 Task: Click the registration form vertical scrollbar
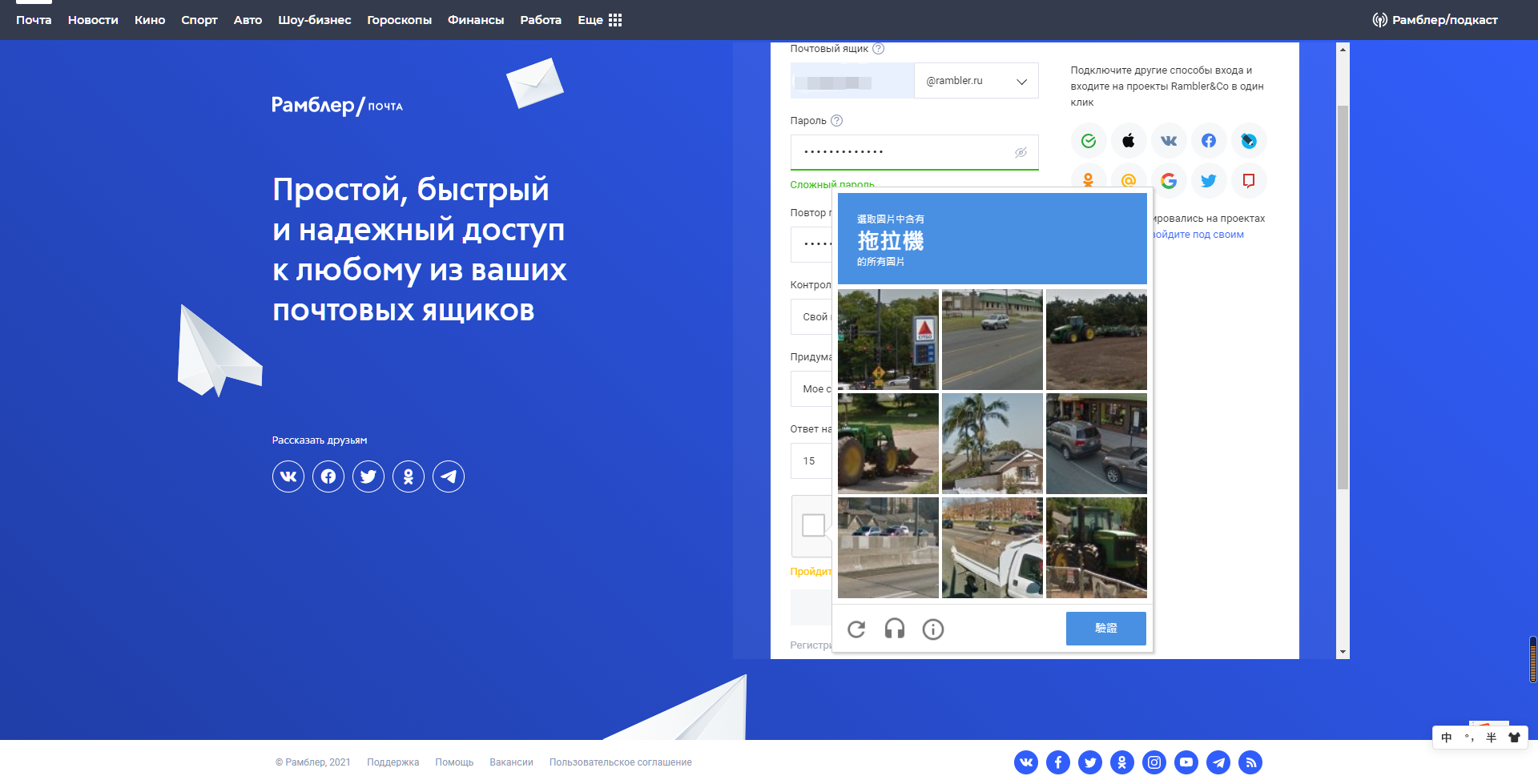(1343, 296)
